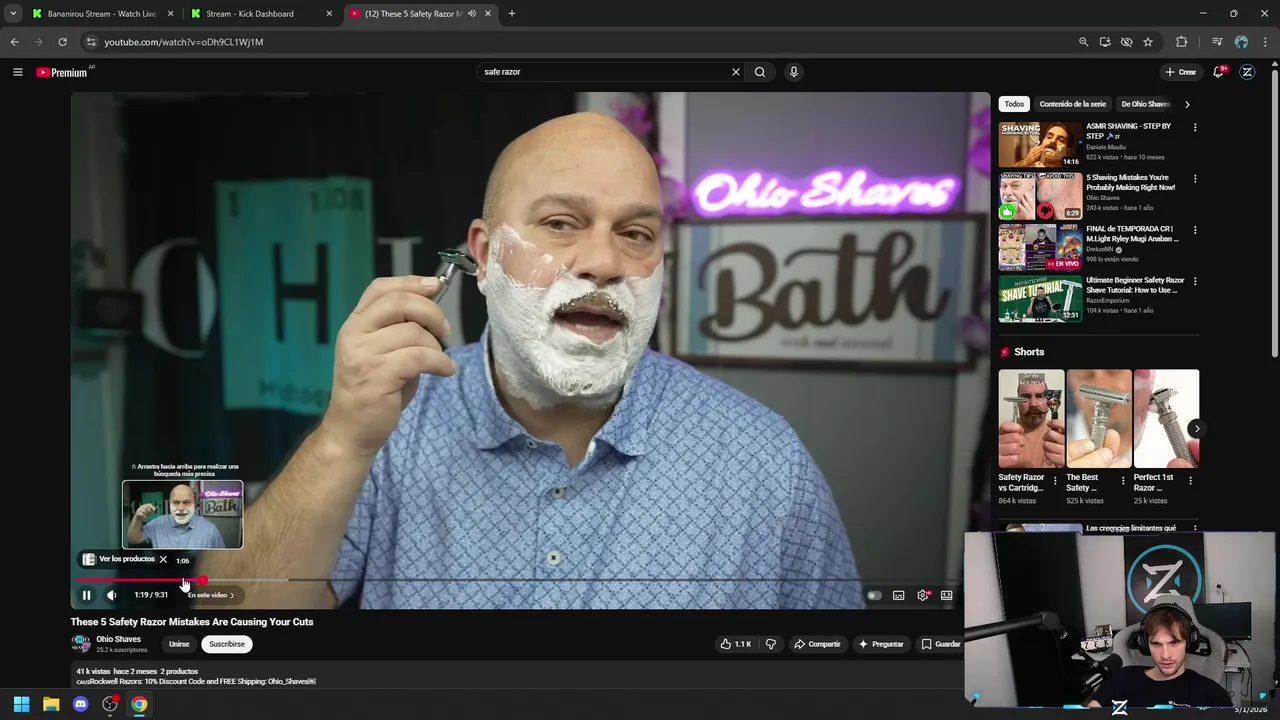The width and height of the screenshot is (1280, 720).
Task: Install app icon in address bar
Action: [1105, 42]
